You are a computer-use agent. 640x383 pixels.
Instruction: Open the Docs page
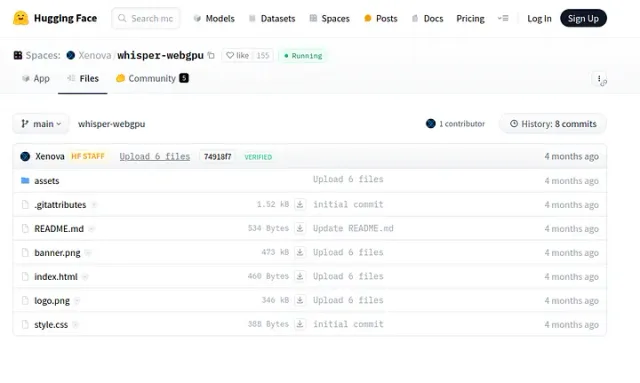(427, 18)
